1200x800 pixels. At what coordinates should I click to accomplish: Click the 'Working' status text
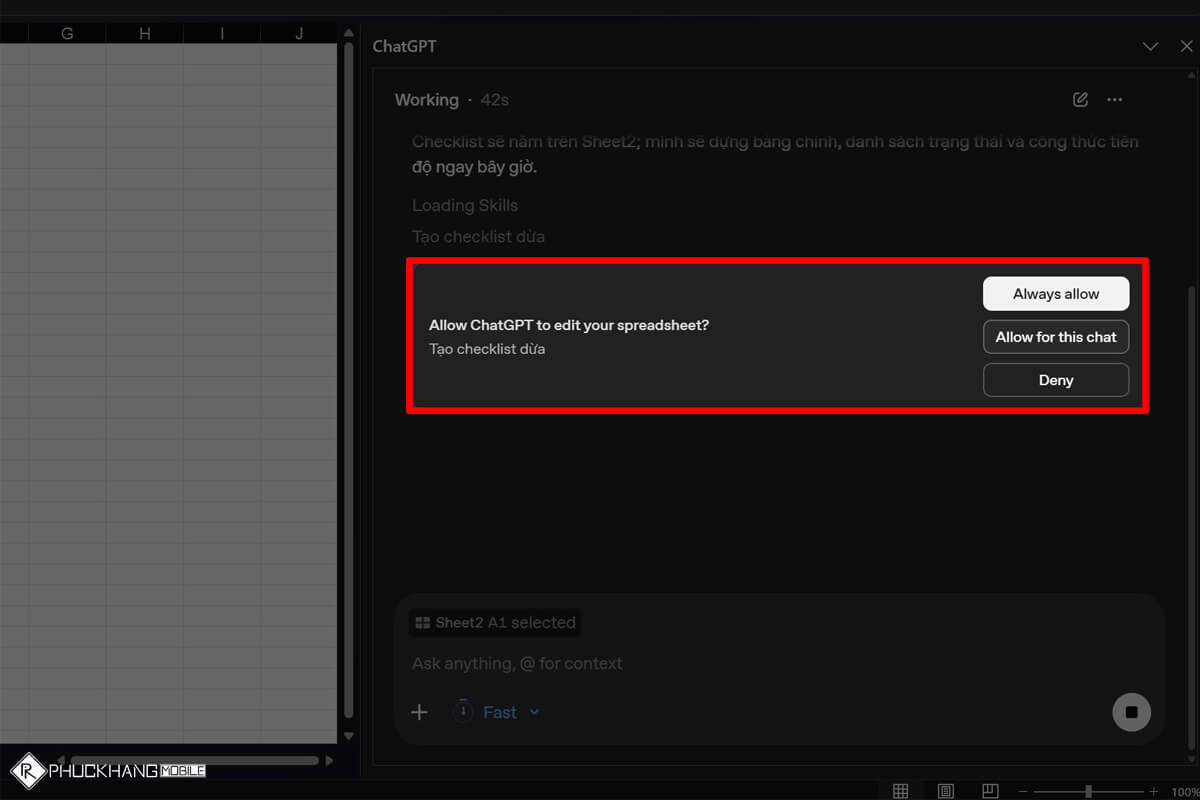click(x=427, y=100)
